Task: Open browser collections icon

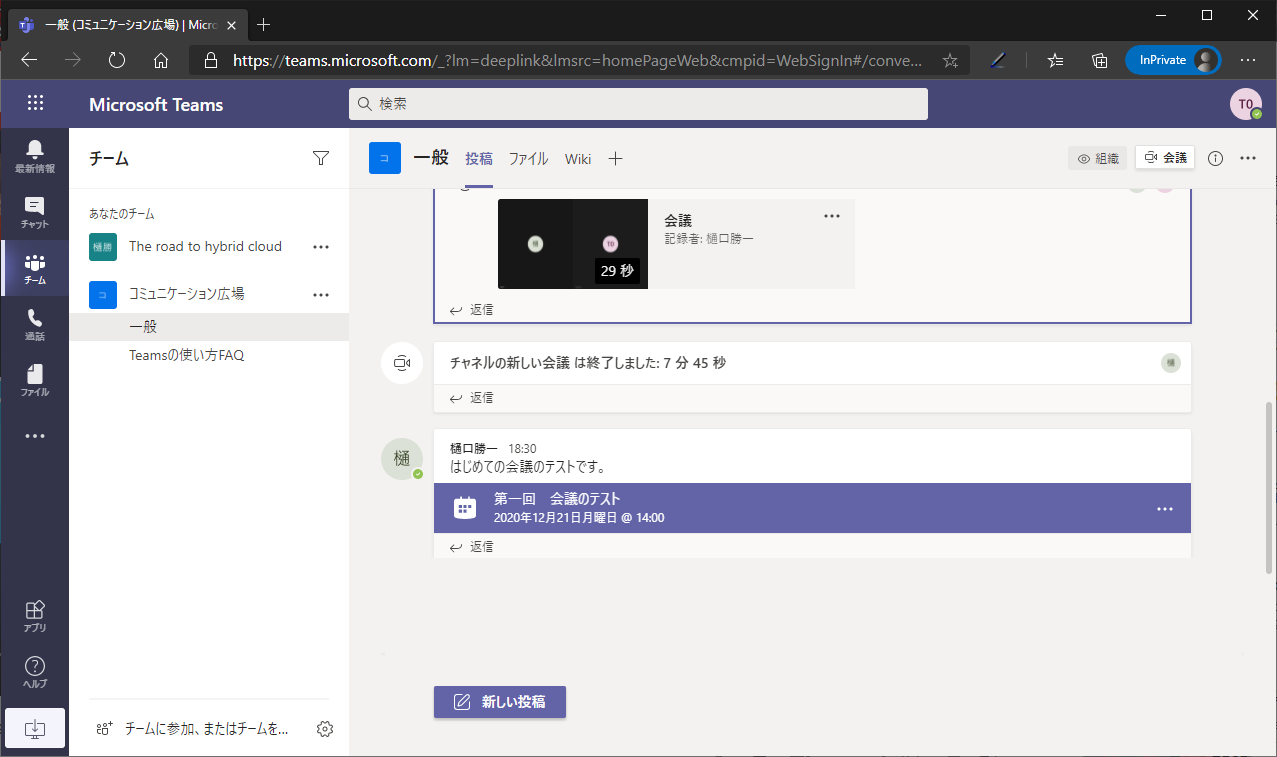Action: [1100, 60]
